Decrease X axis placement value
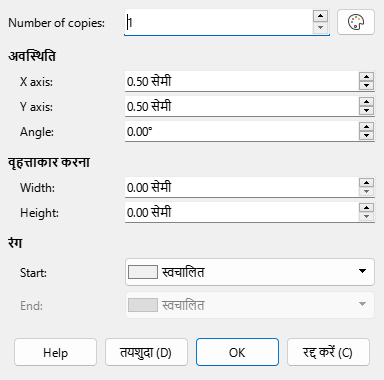Image resolution: width=384 pixels, height=380 pixels. coord(367,86)
